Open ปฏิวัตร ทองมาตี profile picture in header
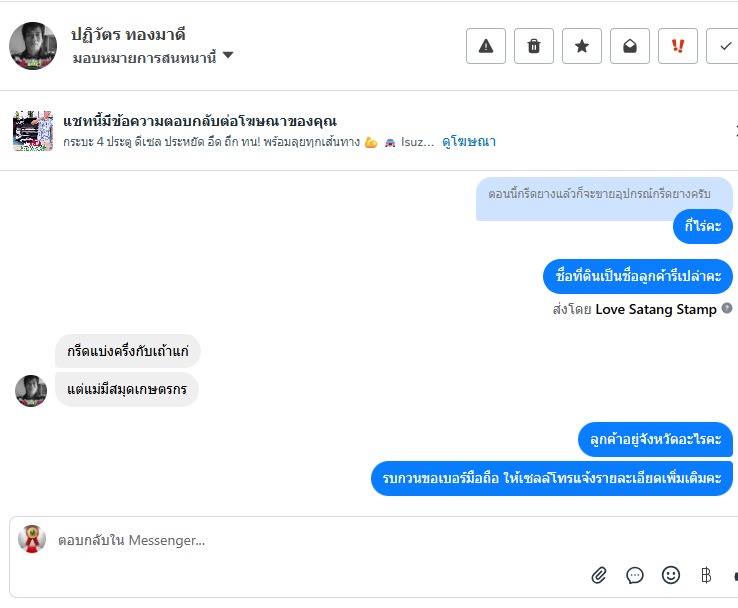The image size is (738, 608). coord(33,46)
